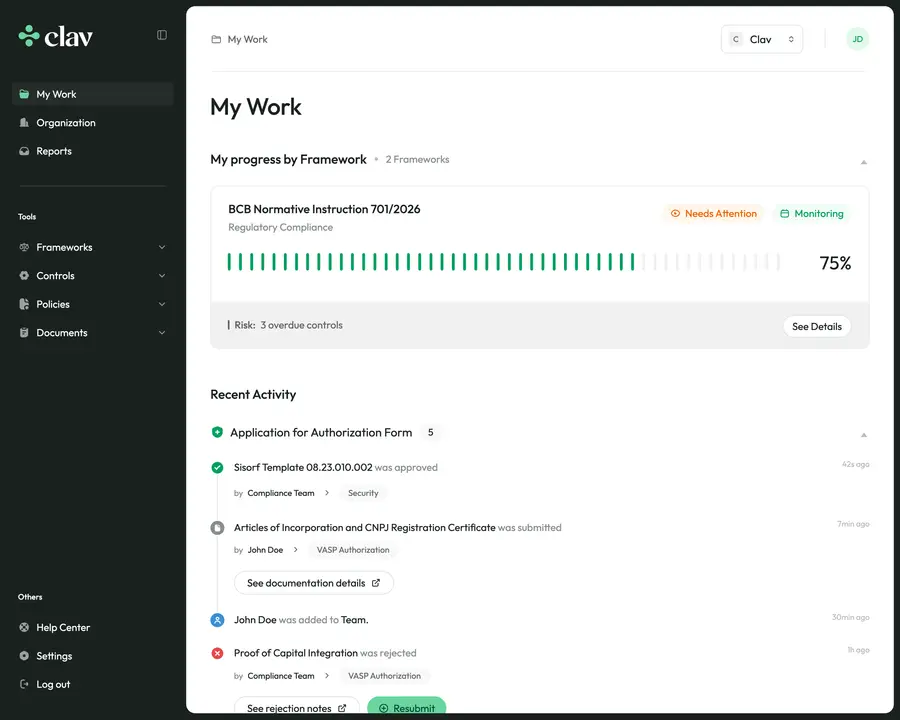Open the Reports section
Image resolution: width=900 pixels, height=720 pixels.
[x=54, y=151]
